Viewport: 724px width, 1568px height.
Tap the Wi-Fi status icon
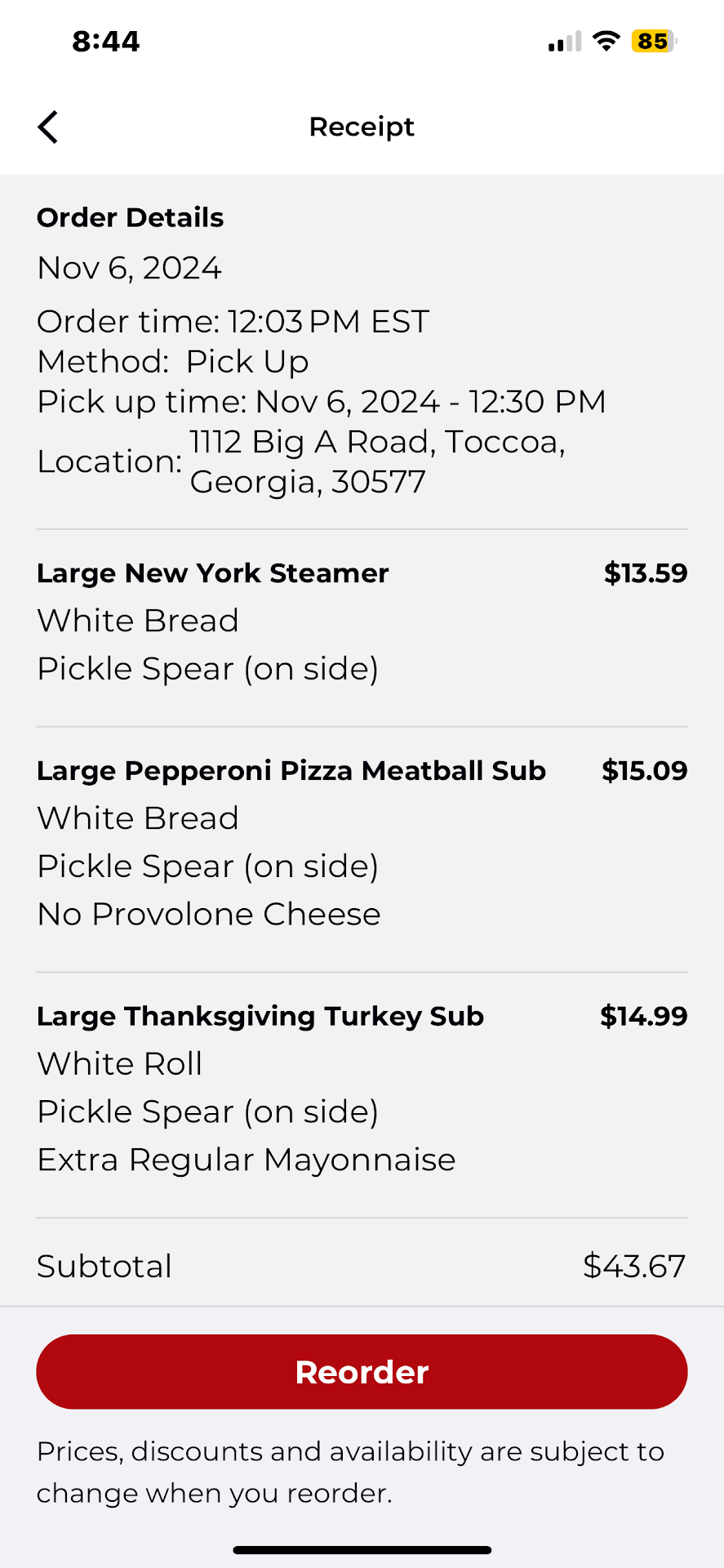click(606, 41)
